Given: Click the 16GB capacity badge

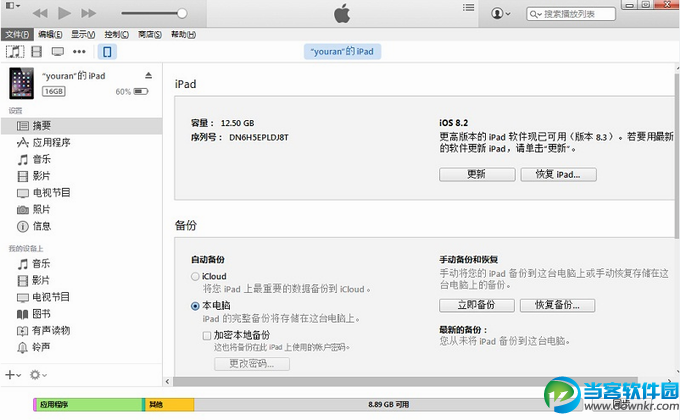Looking at the screenshot, I should pyautogui.click(x=54, y=92).
